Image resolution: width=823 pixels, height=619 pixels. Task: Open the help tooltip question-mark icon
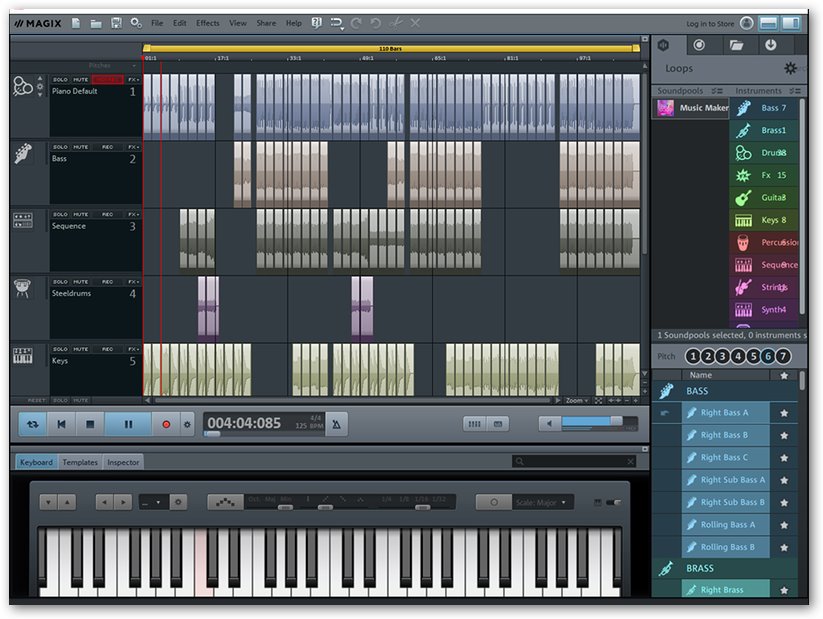(316, 23)
